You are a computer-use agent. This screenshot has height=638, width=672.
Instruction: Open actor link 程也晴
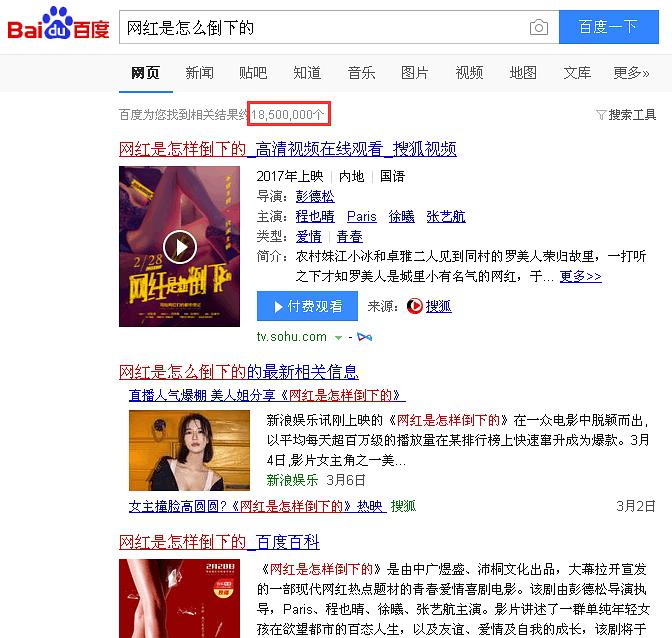click(315, 216)
